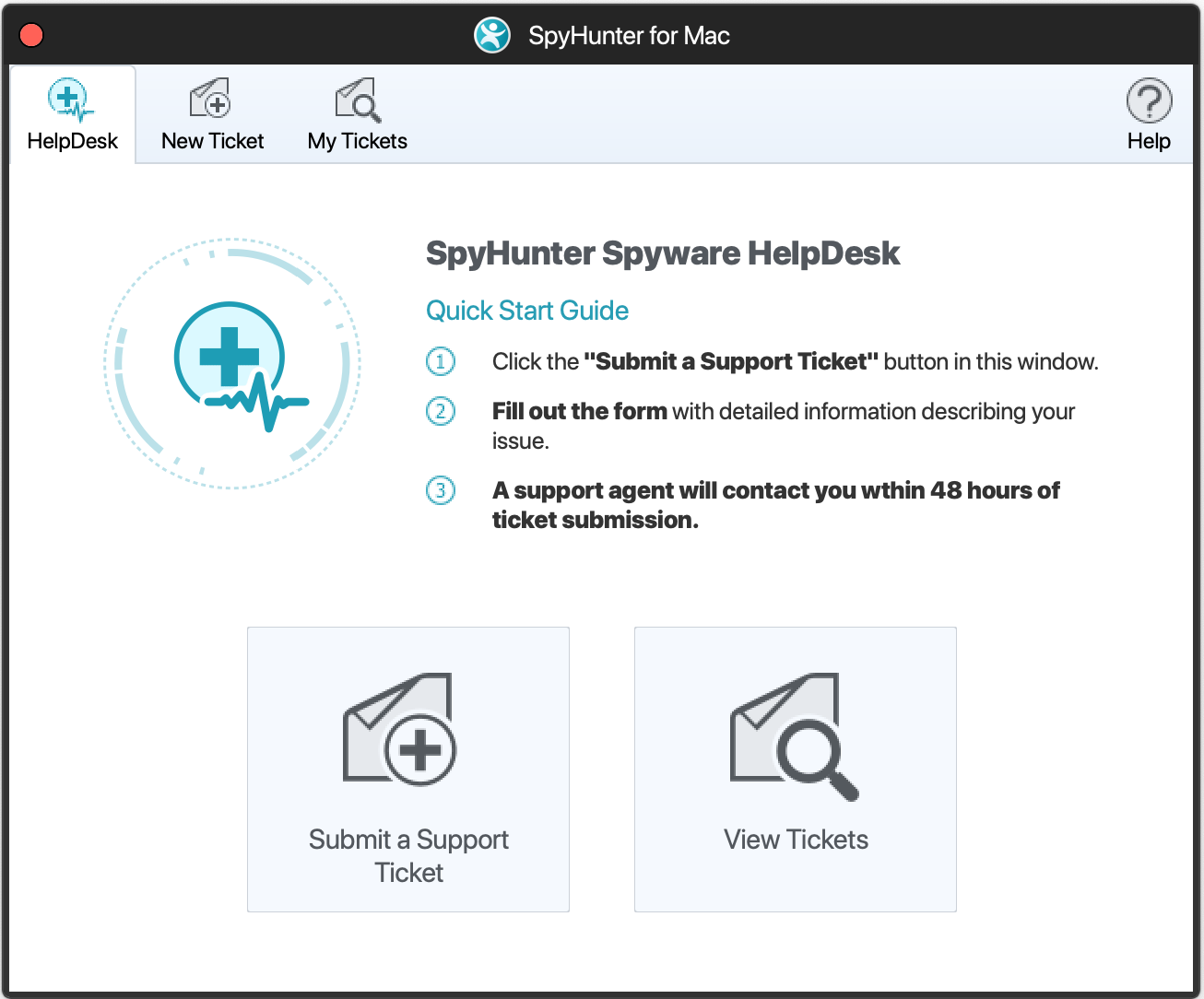This screenshot has width=1204, height=999.
Task: Click the Submit a Support Ticket button
Action: click(x=408, y=770)
